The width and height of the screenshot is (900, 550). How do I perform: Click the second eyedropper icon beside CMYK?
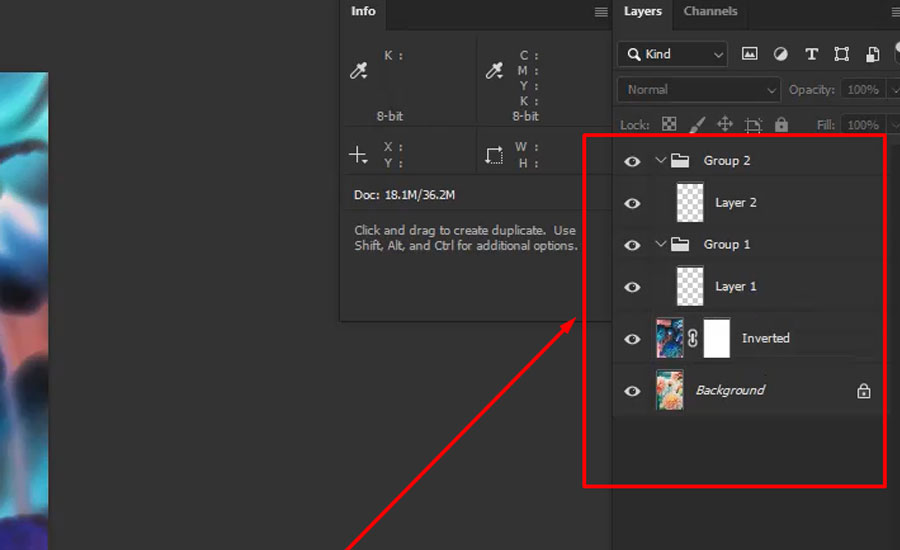[x=494, y=71]
